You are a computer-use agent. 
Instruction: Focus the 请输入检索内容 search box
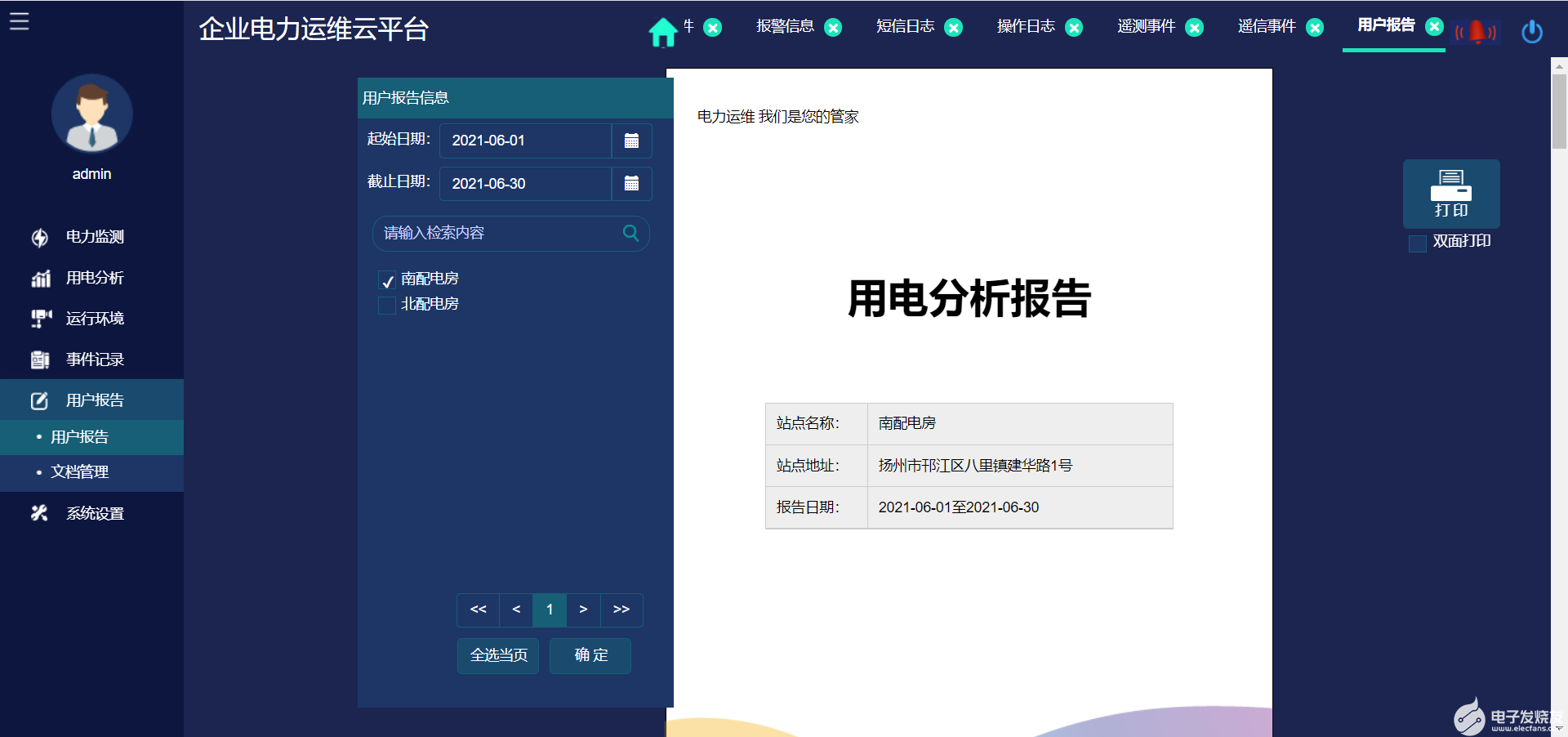coord(510,234)
